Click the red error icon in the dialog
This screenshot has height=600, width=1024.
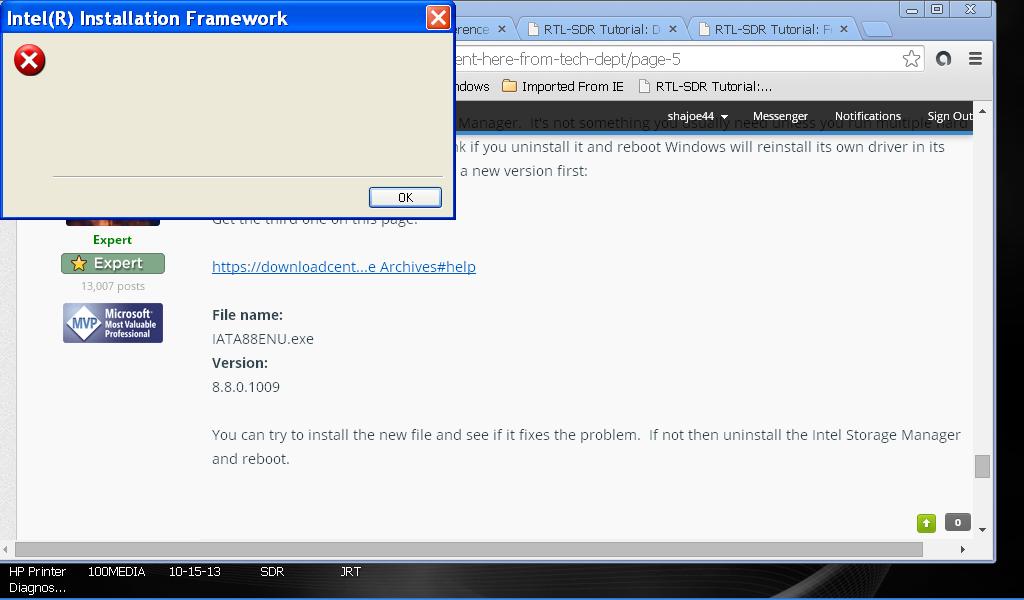29,61
